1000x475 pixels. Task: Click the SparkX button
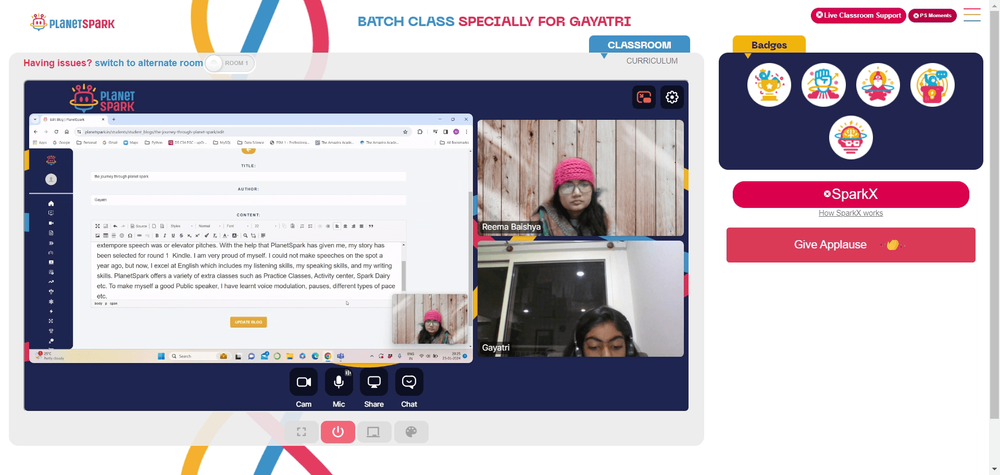(851, 194)
